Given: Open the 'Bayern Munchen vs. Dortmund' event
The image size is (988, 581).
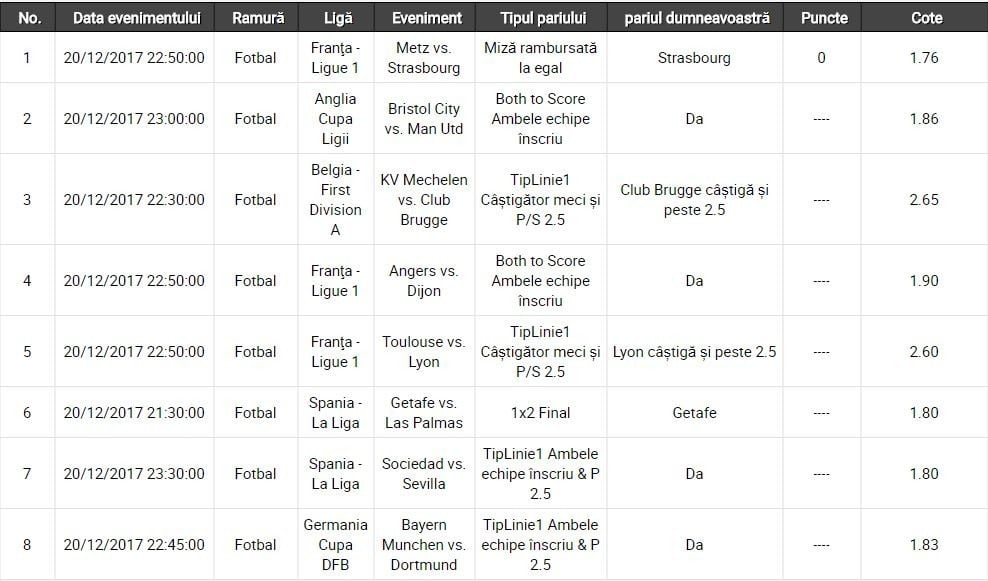Looking at the screenshot, I should 424,545.
